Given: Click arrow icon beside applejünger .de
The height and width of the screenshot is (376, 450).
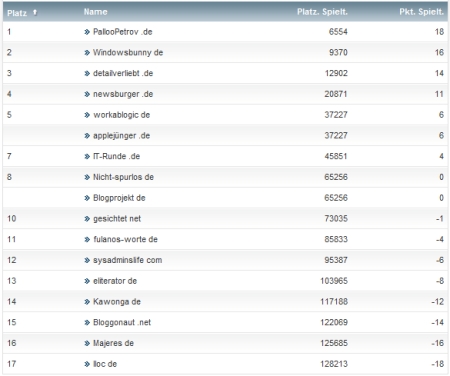Looking at the screenshot, I should (x=87, y=136).
